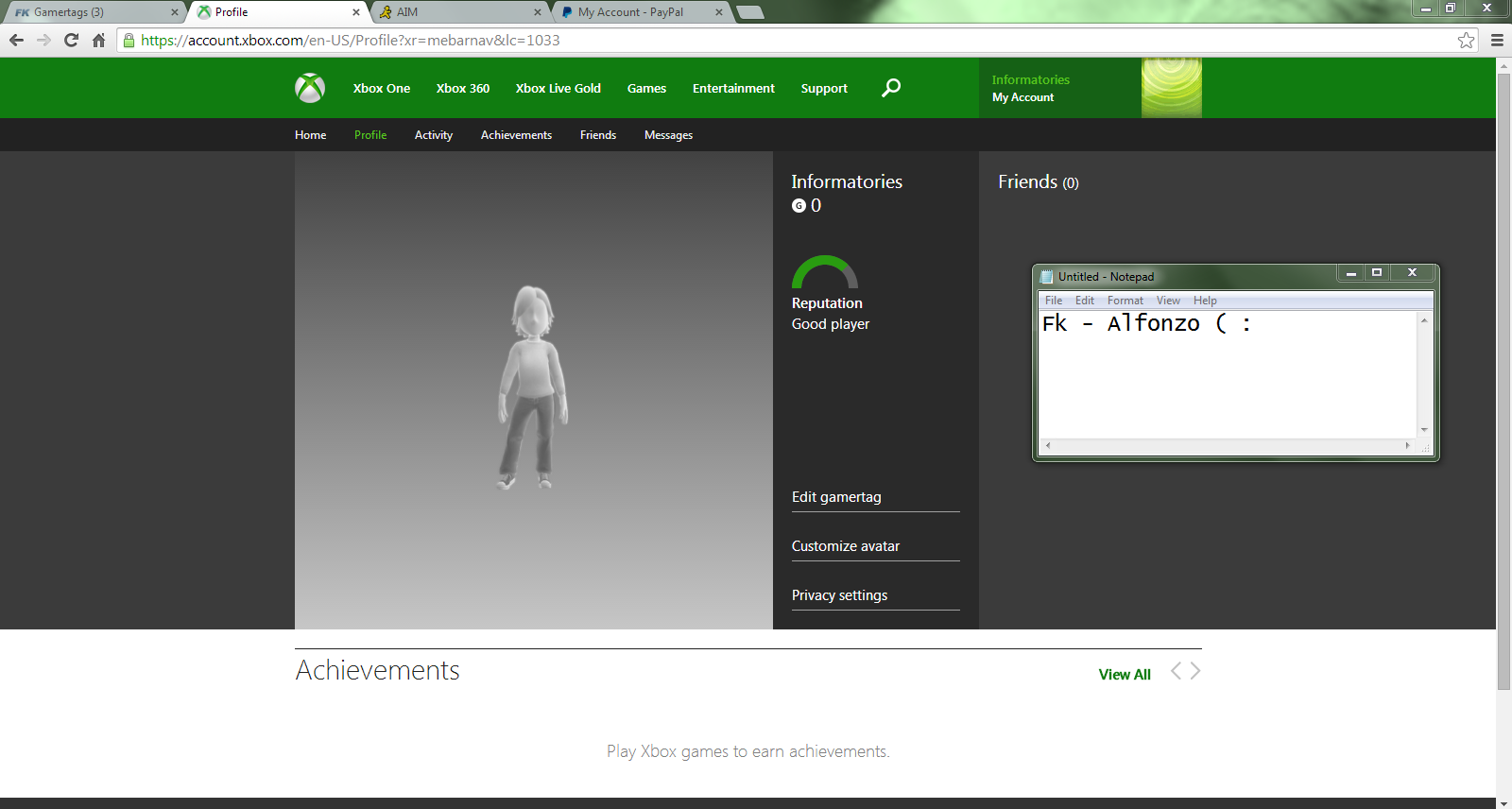
Task: Click the gamerscore G icon
Action: [x=799, y=206]
